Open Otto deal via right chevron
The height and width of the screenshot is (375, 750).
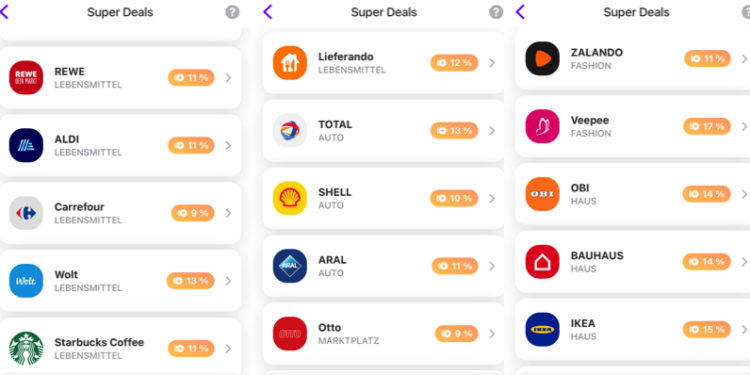pos(492,334)
